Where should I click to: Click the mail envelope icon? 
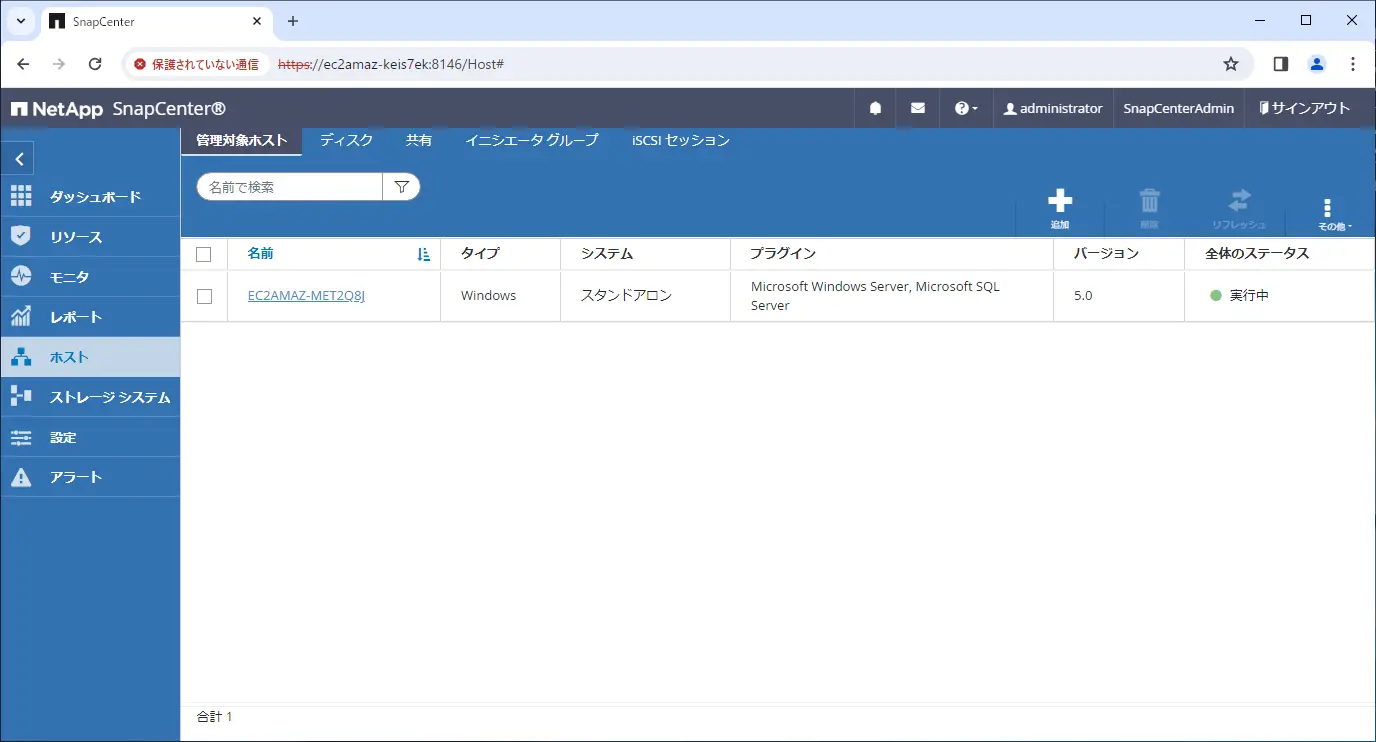point(917,108)
